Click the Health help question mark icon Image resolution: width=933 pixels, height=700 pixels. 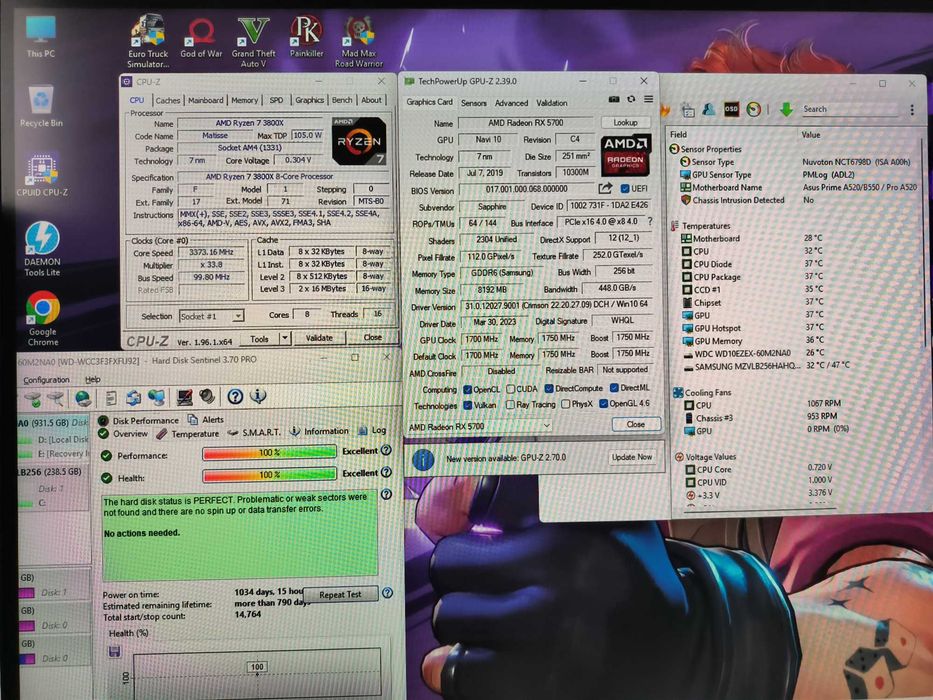[386, 472]
